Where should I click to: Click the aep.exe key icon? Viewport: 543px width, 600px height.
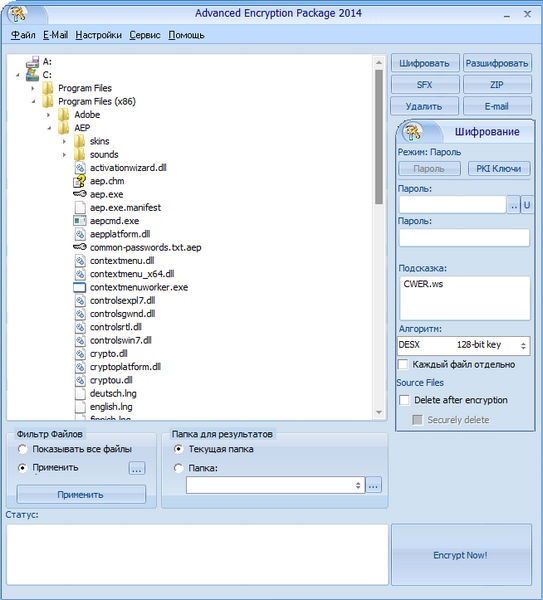pyautogui.click(x=80, y=194)
